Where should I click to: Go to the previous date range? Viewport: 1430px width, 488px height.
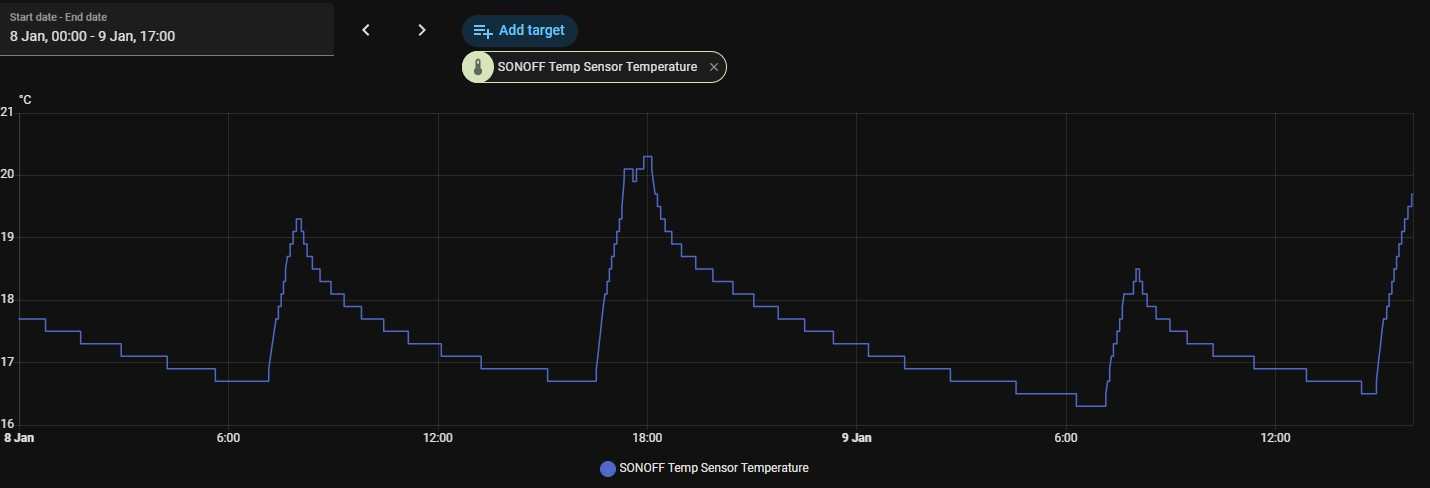coord(366,30)
